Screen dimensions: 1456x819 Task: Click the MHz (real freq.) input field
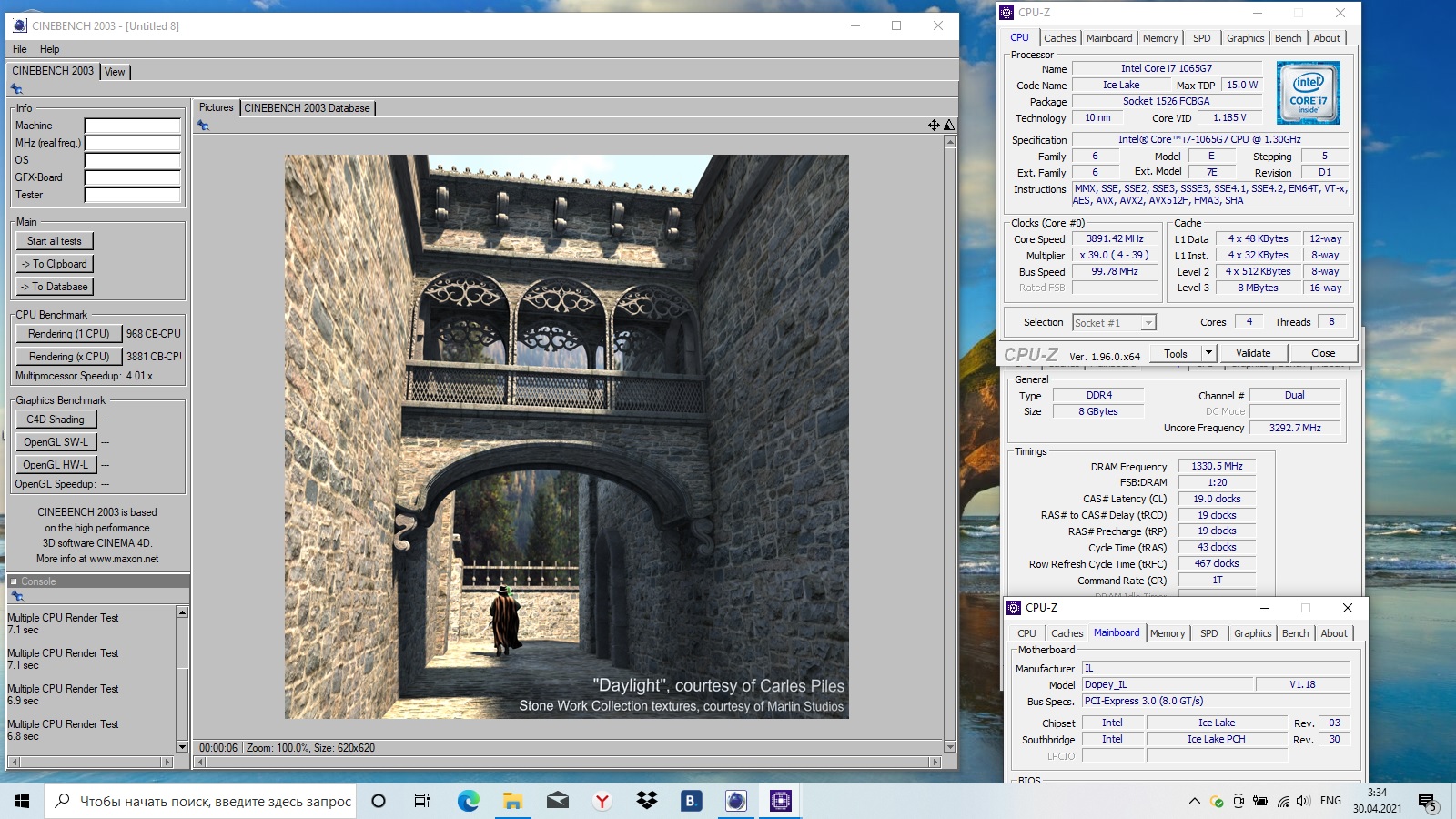pos(133,143)
